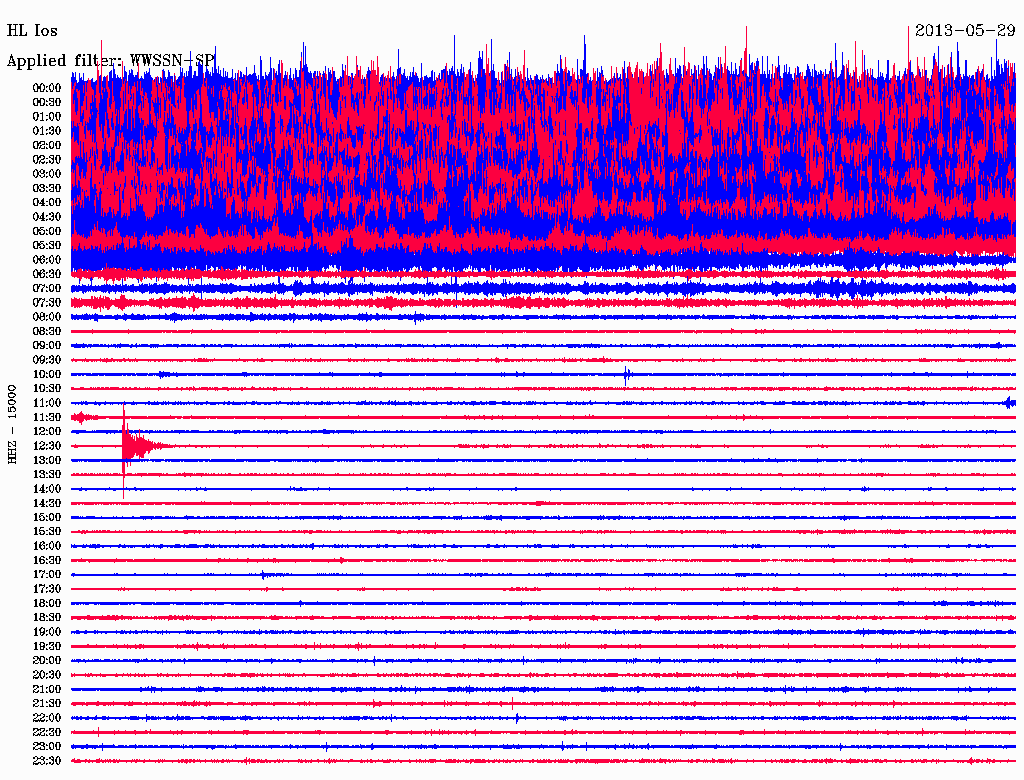The image size is (1024, 780).
Task: Select the 18:00 time label
Action: [46, 604]
